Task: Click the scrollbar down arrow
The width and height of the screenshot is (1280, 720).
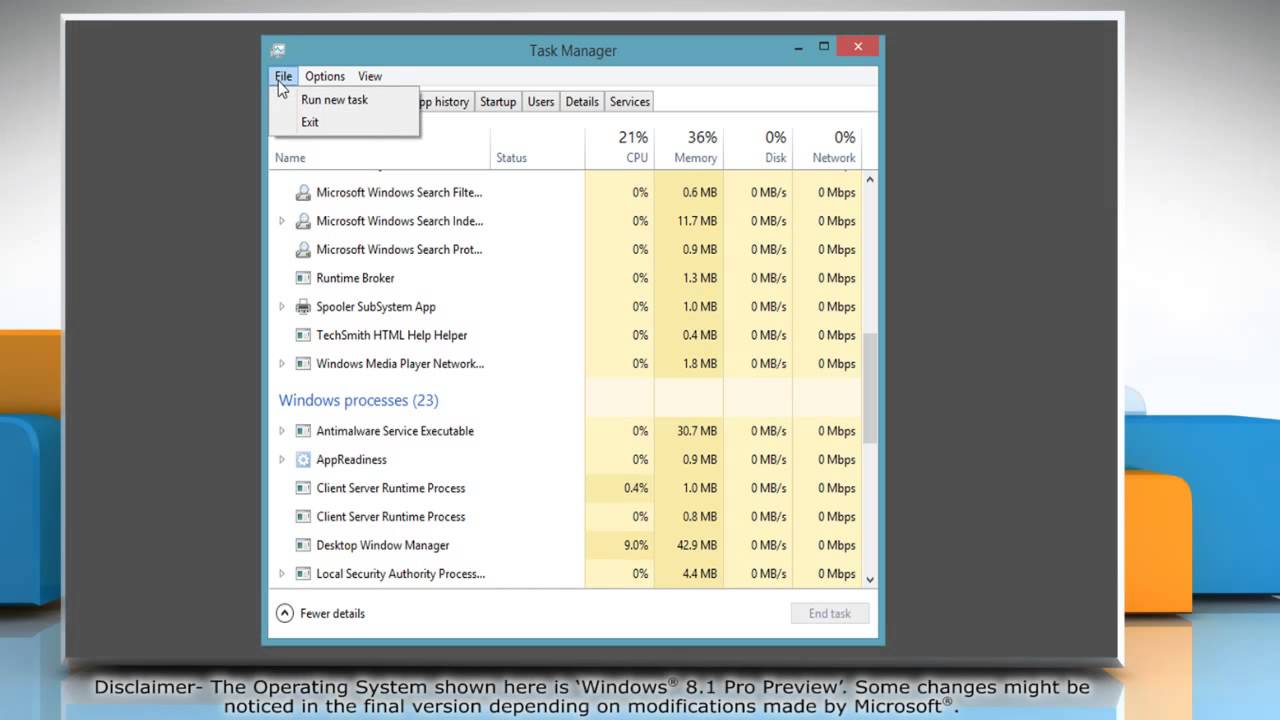Action: pos(870,579)
